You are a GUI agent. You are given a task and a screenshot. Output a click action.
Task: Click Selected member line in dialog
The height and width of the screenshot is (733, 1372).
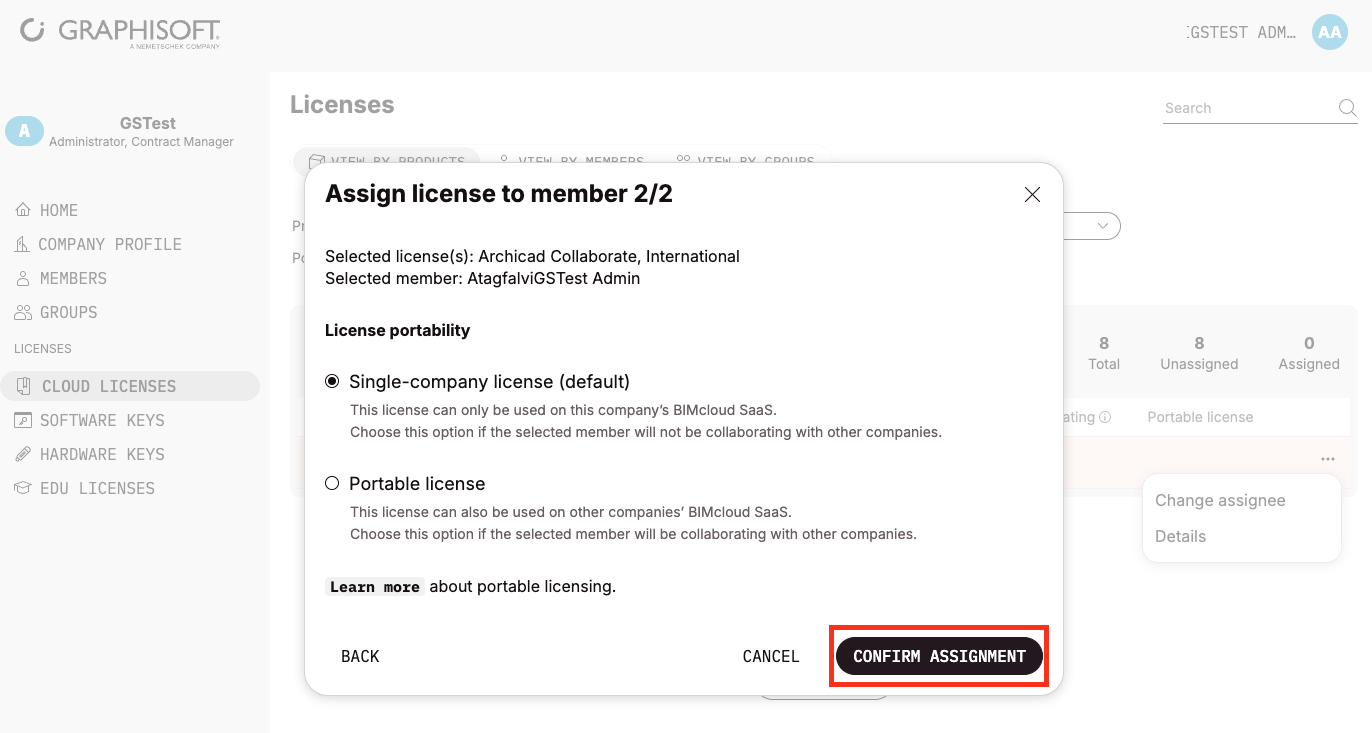482,279
